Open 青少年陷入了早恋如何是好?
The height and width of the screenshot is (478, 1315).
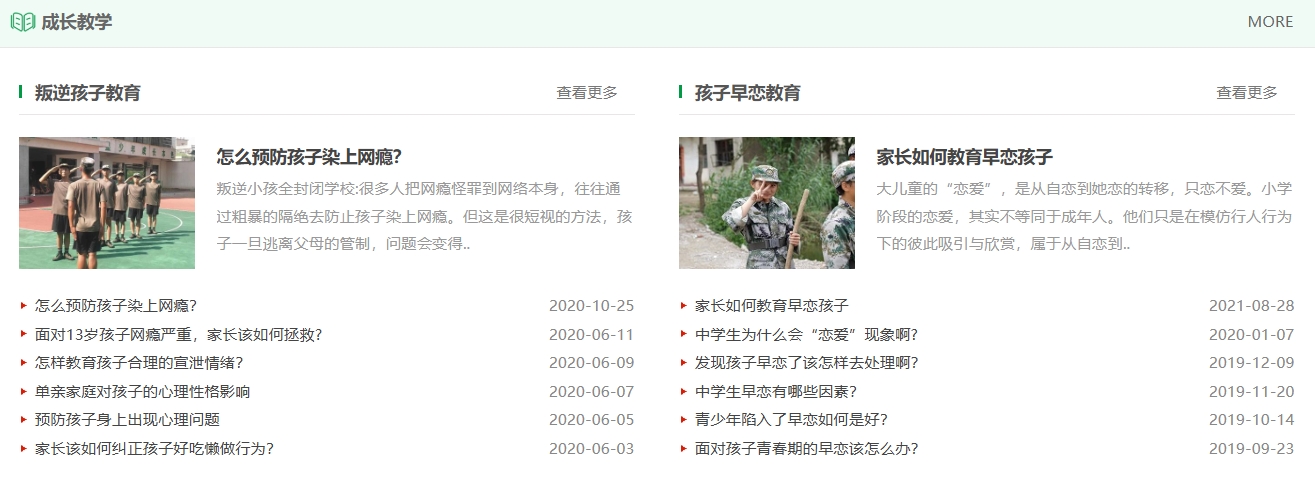(792, 420)
